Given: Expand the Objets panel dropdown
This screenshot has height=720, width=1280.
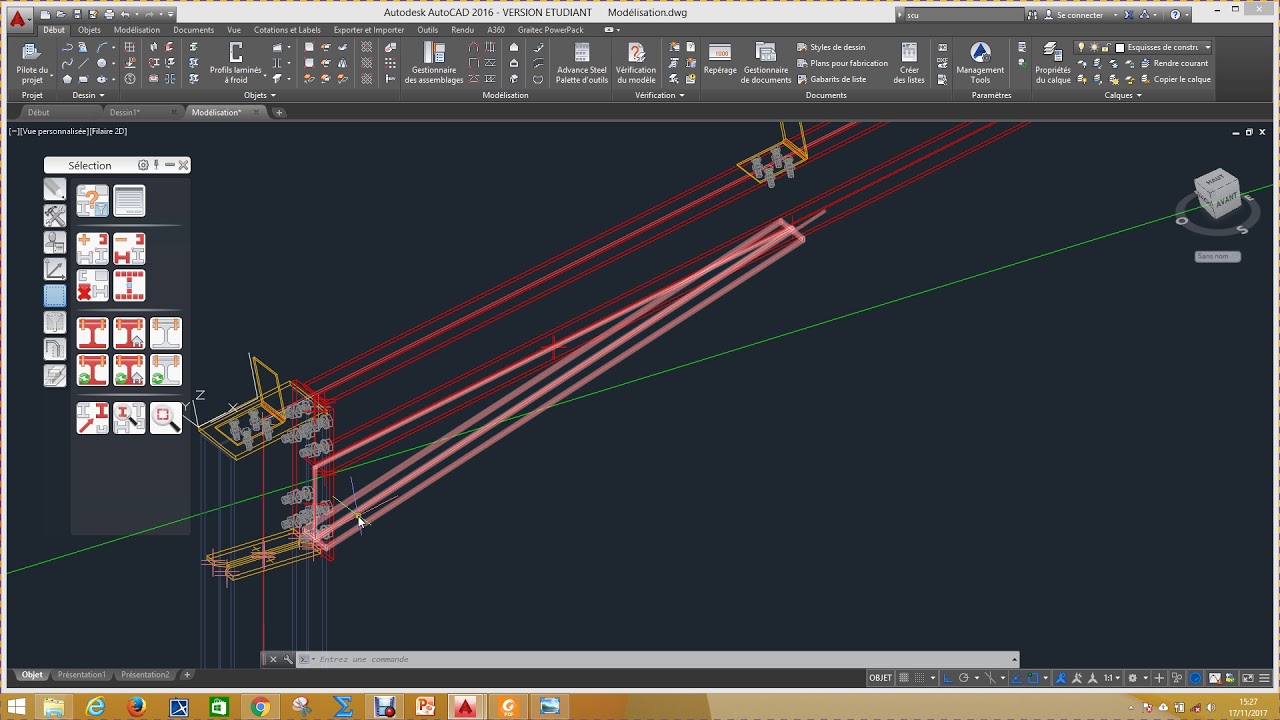Looking at the screenshot, I should (x=259, y=95).
